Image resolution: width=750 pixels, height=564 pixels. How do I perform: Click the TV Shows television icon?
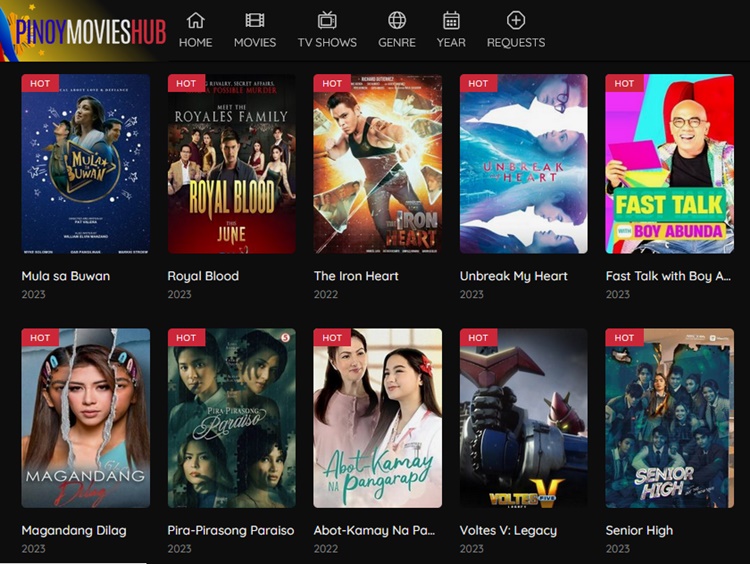[327, 21]
